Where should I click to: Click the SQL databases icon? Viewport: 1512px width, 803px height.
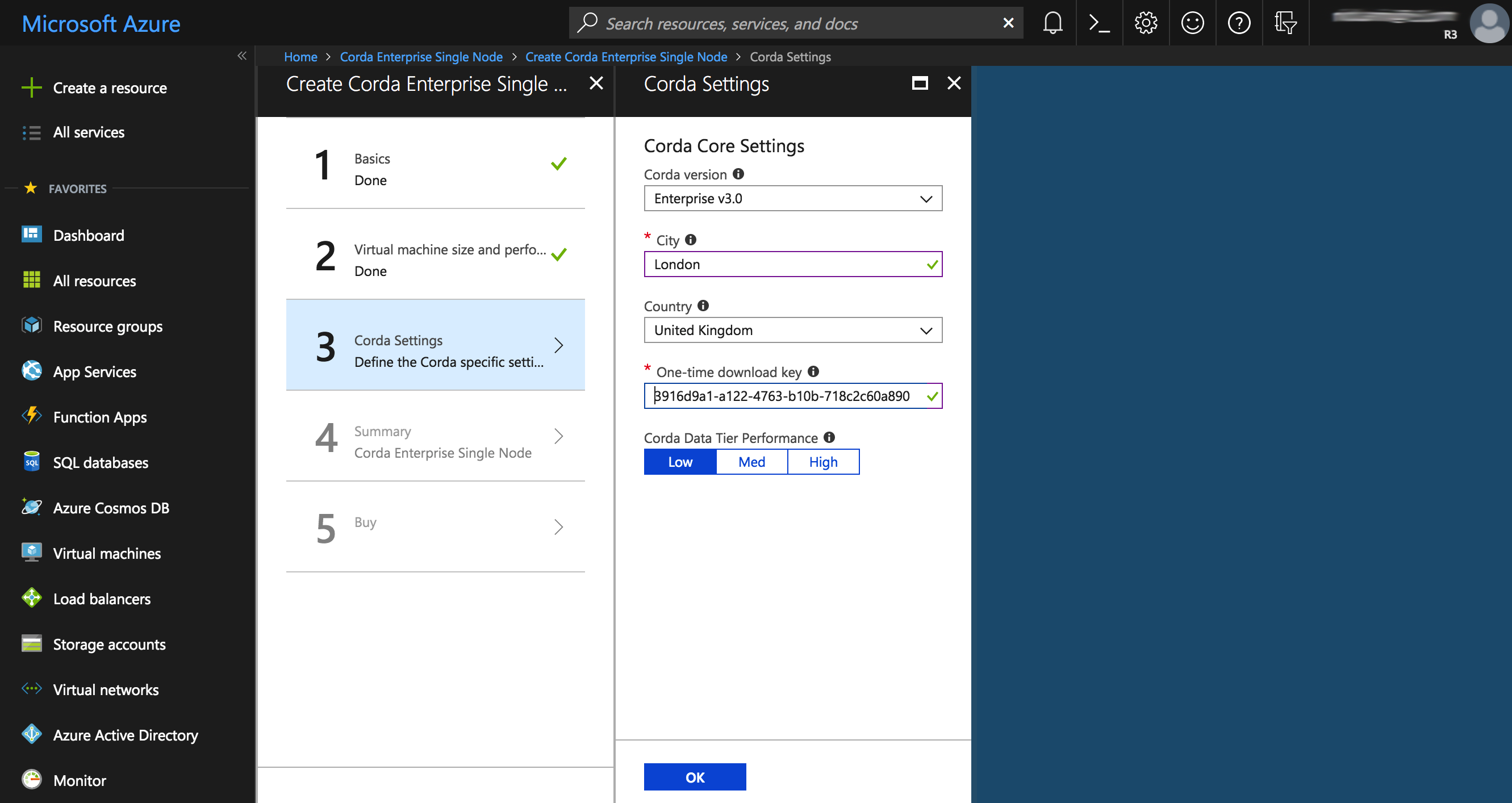tap(32, 461)
